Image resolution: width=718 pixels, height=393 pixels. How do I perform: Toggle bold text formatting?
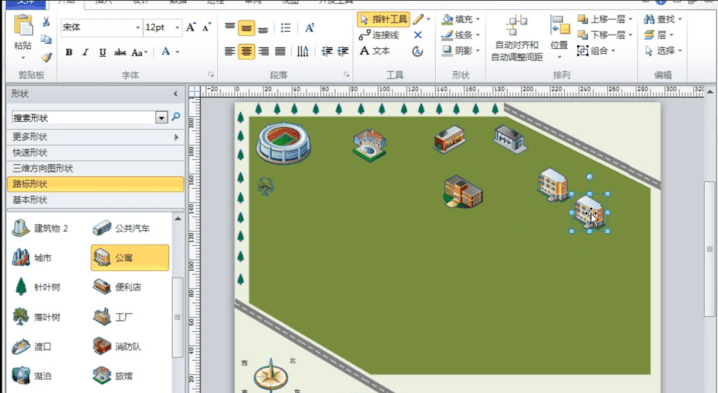pos(69,52)
